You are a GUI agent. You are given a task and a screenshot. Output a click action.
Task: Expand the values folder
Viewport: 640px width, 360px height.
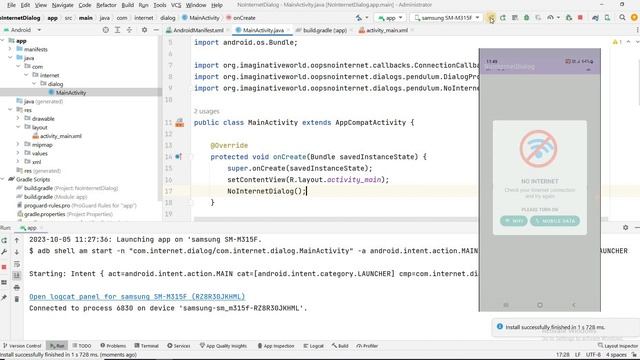[18, 153]
